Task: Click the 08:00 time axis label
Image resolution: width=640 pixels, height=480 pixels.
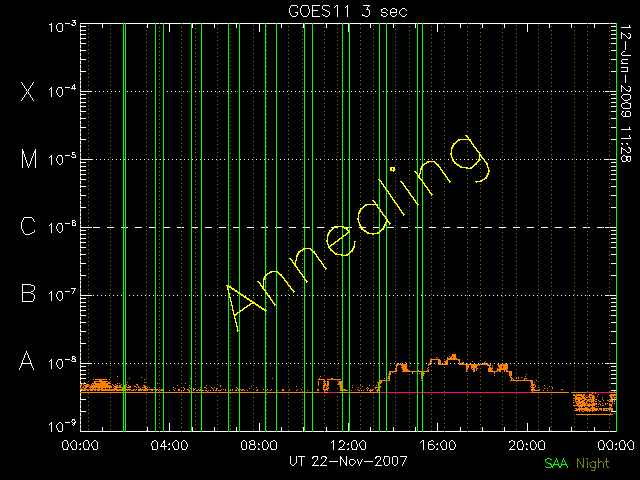Action: point(259,444)
